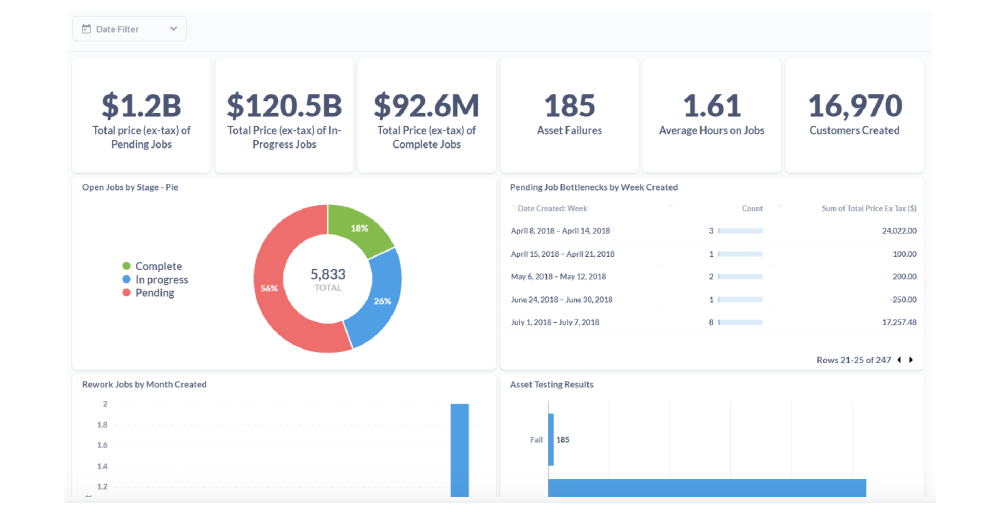Image resolution: width=1000 pixels, height=512 pixels.
Task: Click the -250.00 price cell
Action: tap(904, 300)
